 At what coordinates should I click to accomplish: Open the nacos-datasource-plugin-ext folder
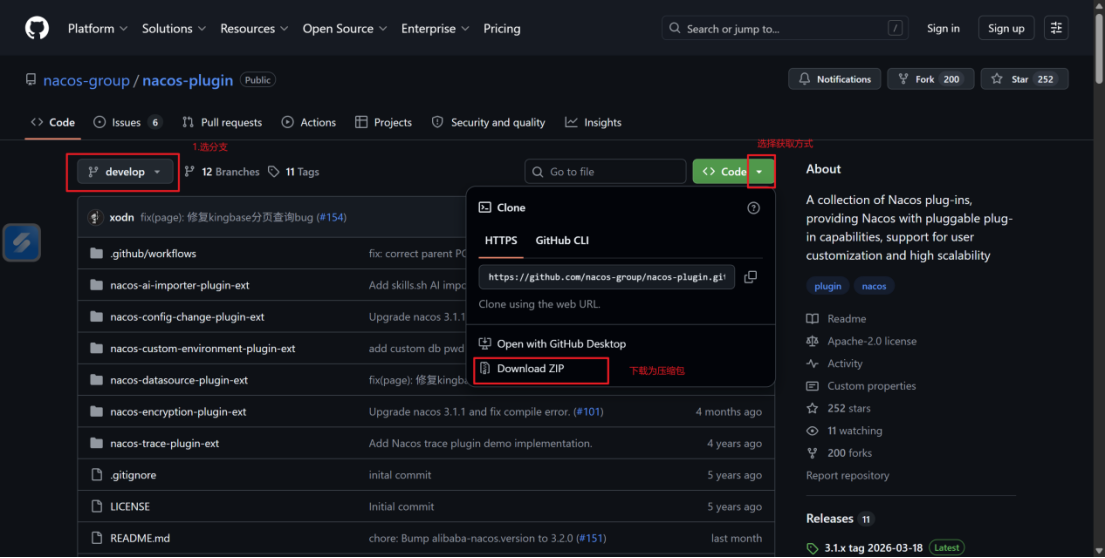coord(179,380)
